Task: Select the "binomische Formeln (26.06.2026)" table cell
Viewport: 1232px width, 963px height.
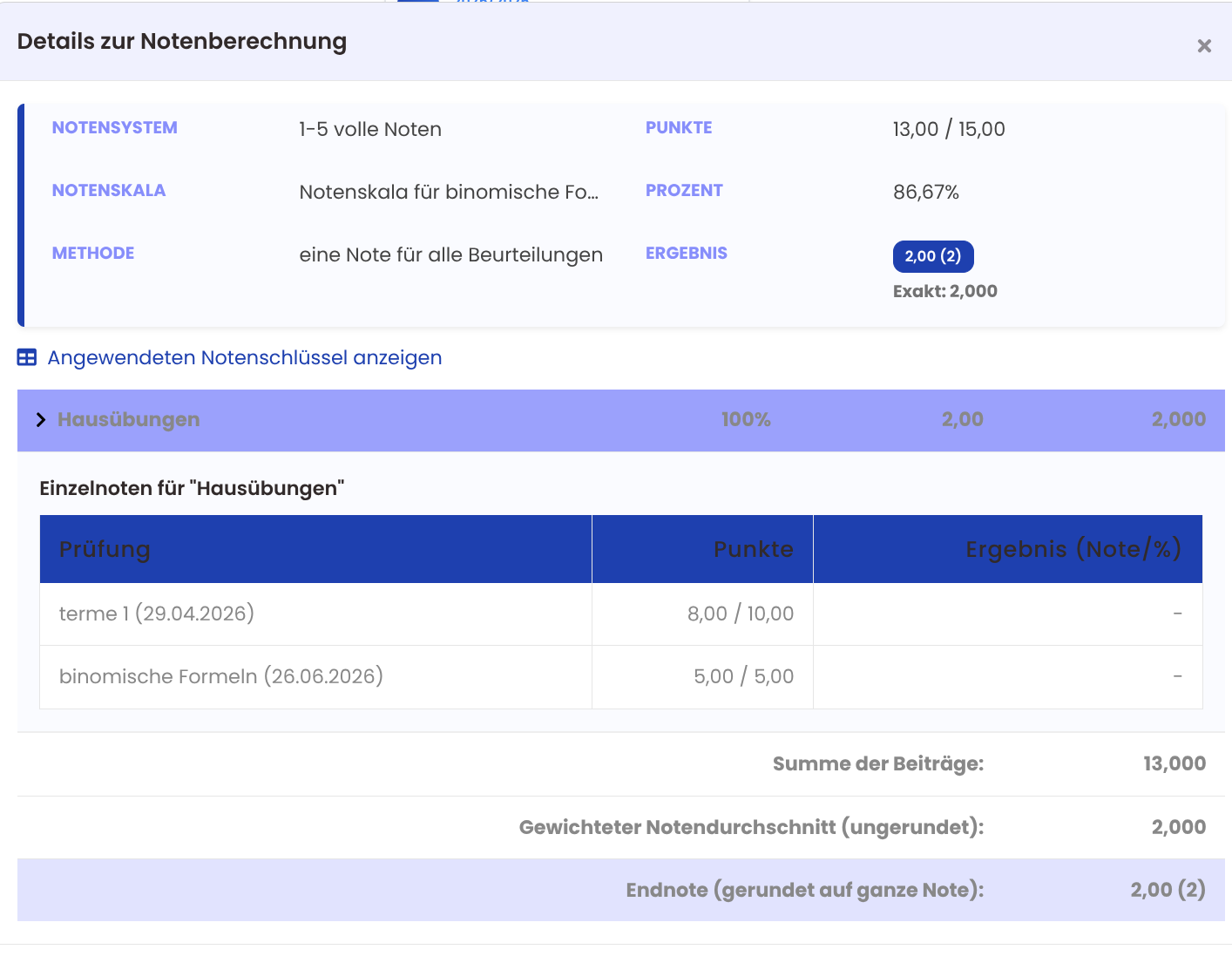Action: [x=315, y=676]
